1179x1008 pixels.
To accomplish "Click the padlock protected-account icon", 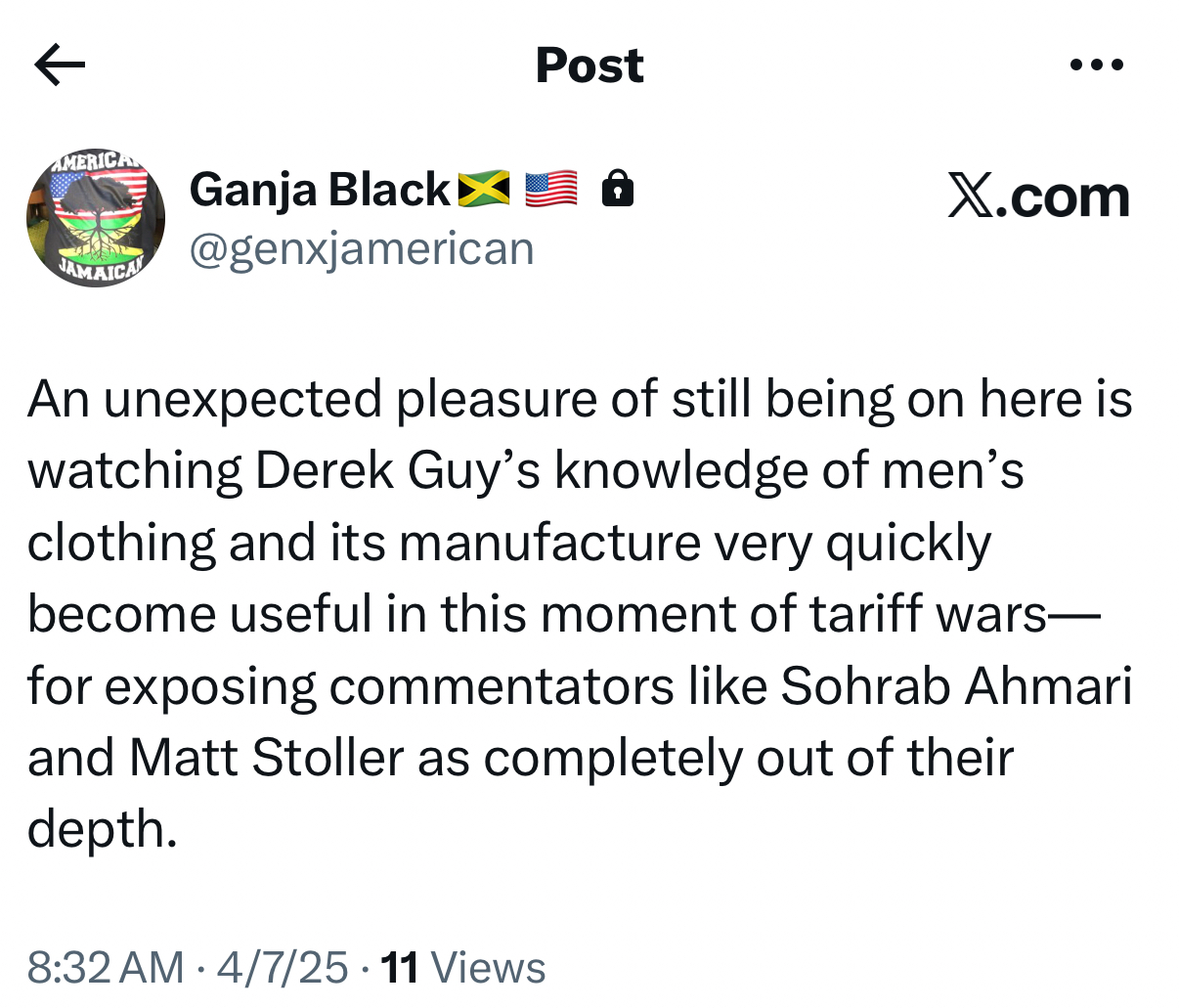I will [618, 188].
